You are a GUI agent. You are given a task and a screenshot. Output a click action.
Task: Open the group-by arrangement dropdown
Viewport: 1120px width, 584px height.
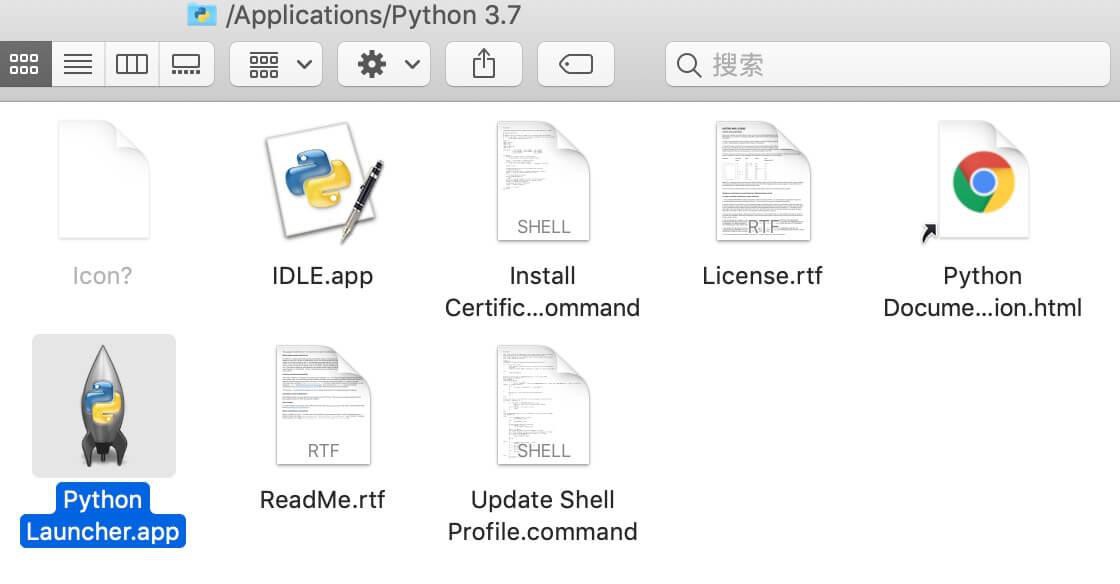tap(276, 64)
